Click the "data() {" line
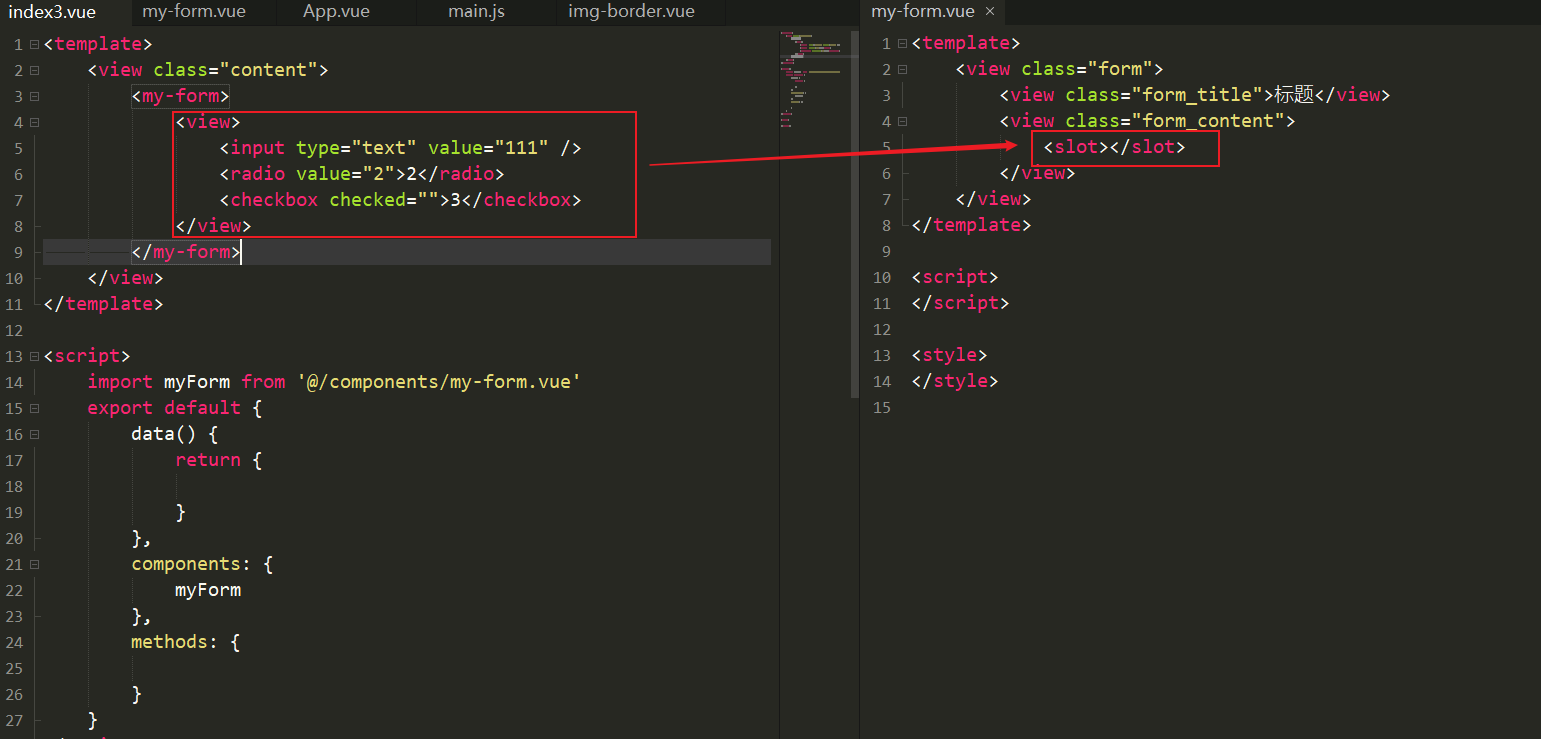1541x739 pixels. (x=175, y=434)
